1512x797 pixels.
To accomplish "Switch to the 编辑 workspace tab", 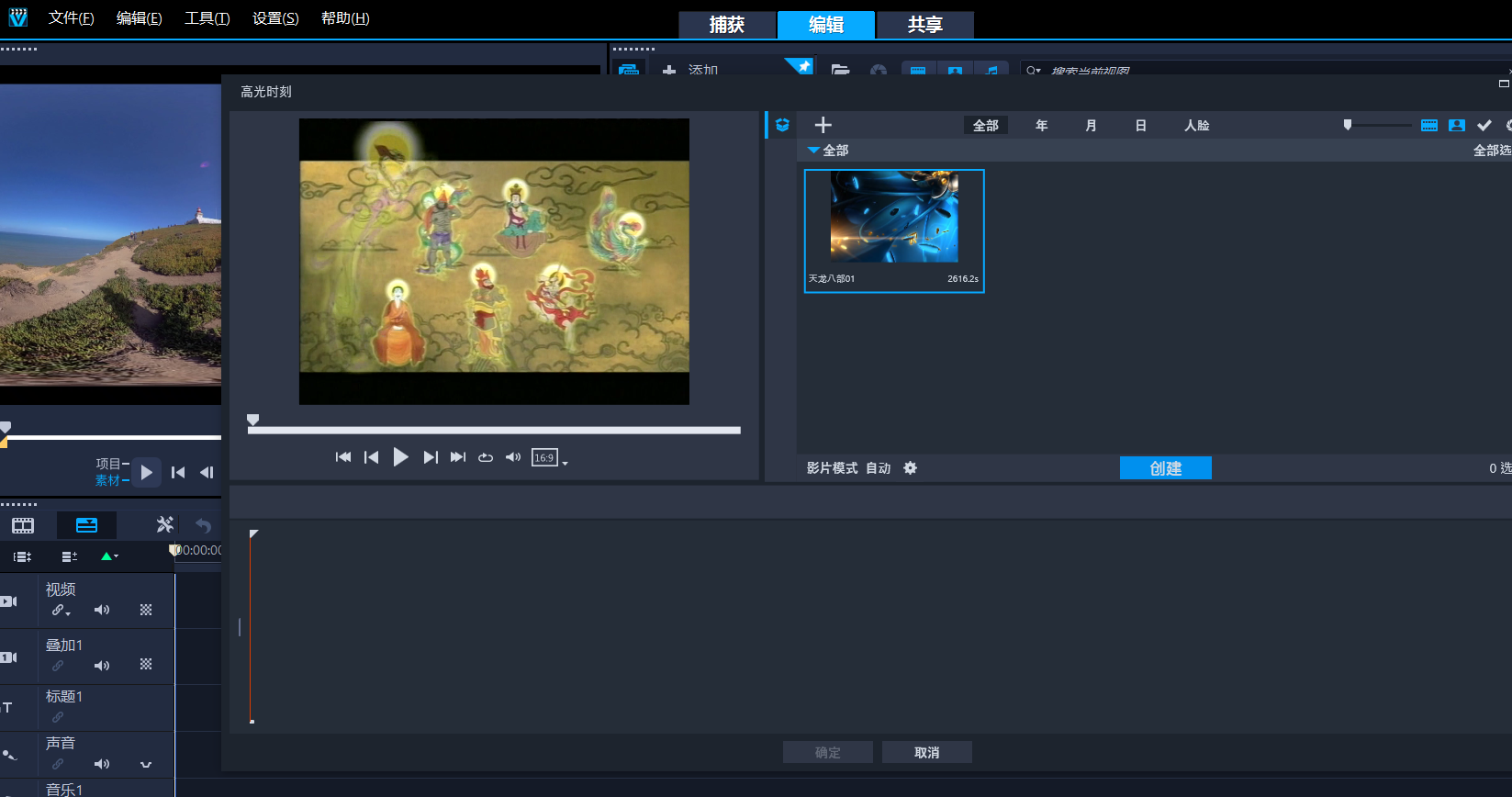I will (x=826, y=25).
